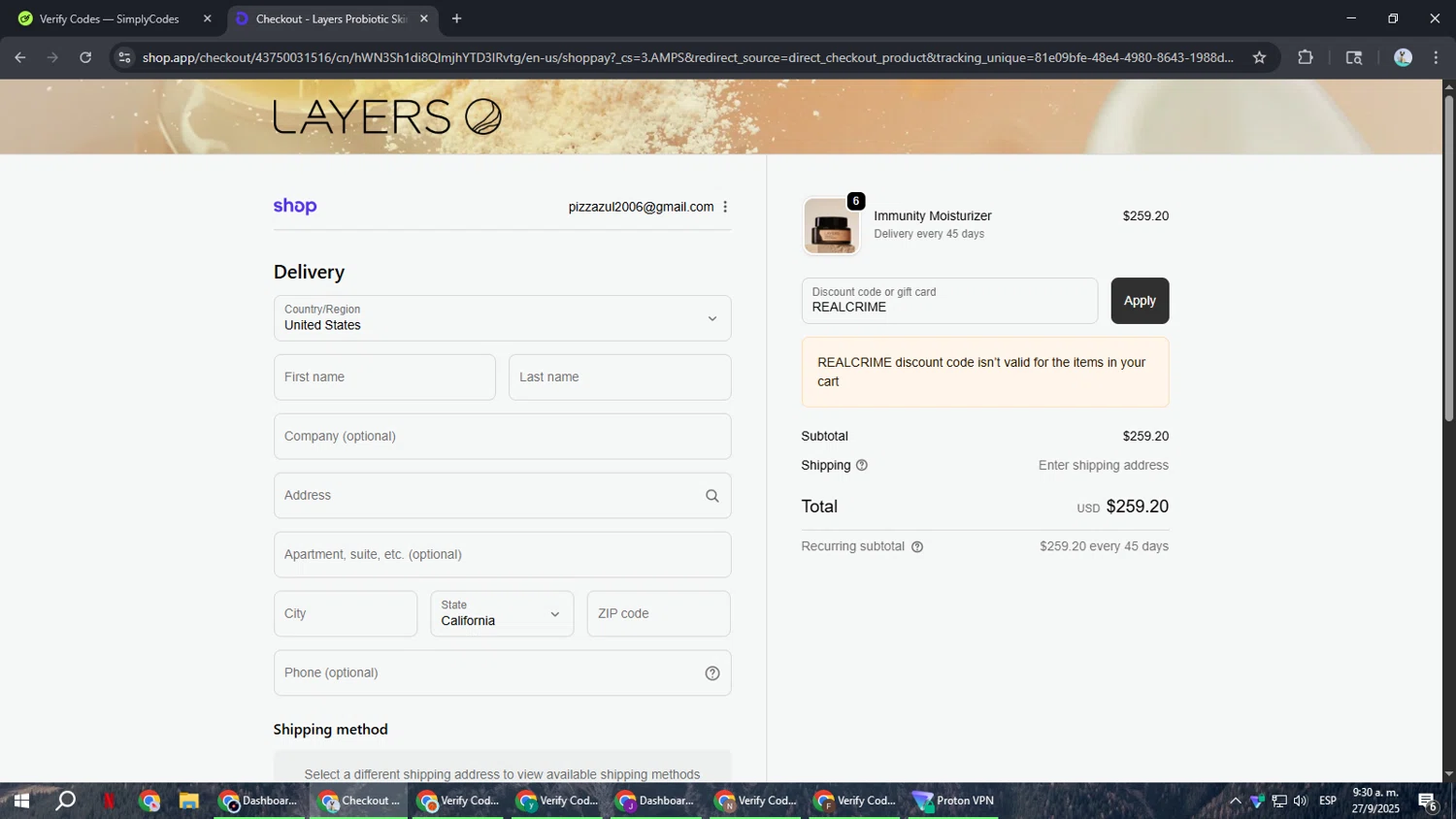Open the browser extensions puzzle icon
This screenshot has height=819, width=1456.
point(1306,57)
